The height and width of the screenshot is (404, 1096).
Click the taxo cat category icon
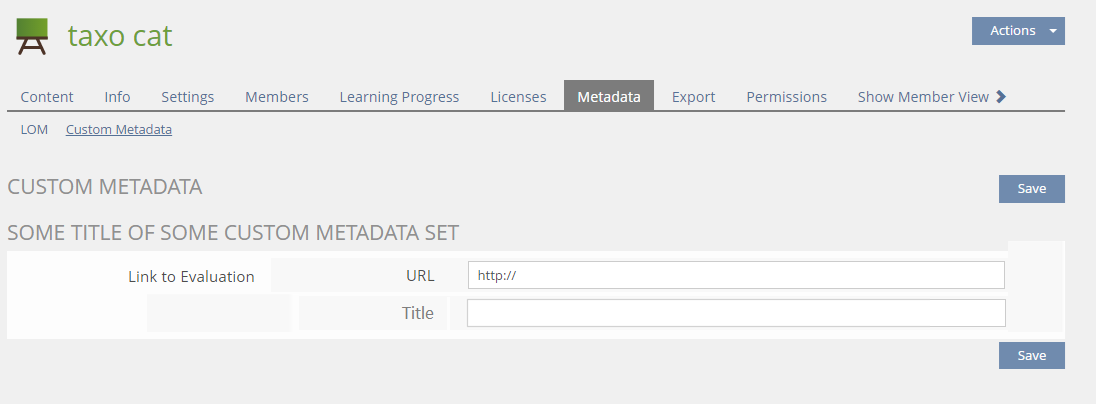point(32,37)
